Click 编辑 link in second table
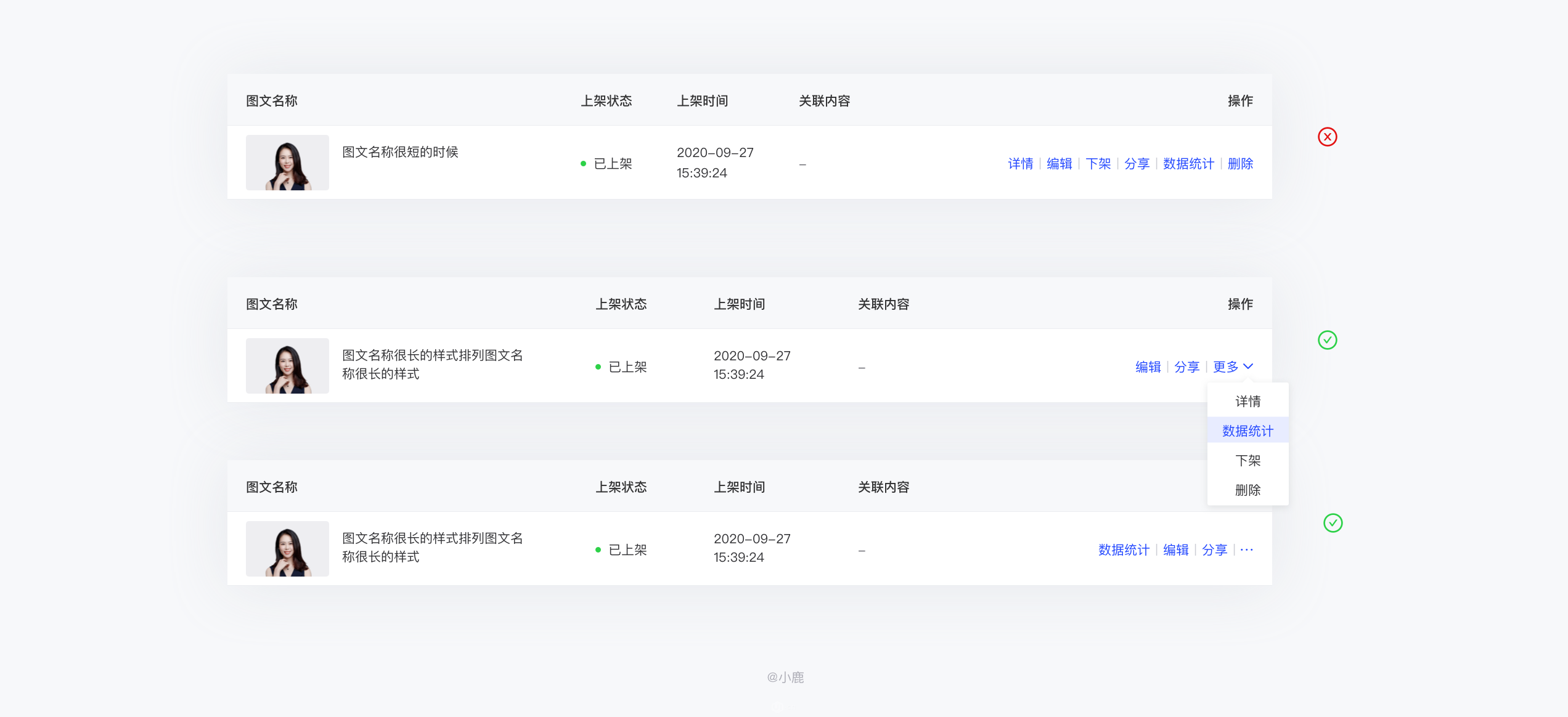 [1148, 367]
